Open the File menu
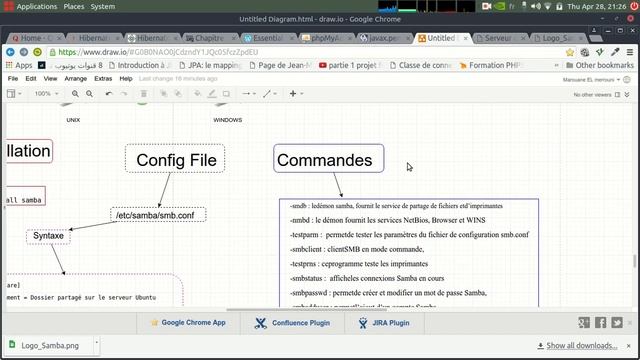This screenshot has width=640, height=360. point(13,78)
